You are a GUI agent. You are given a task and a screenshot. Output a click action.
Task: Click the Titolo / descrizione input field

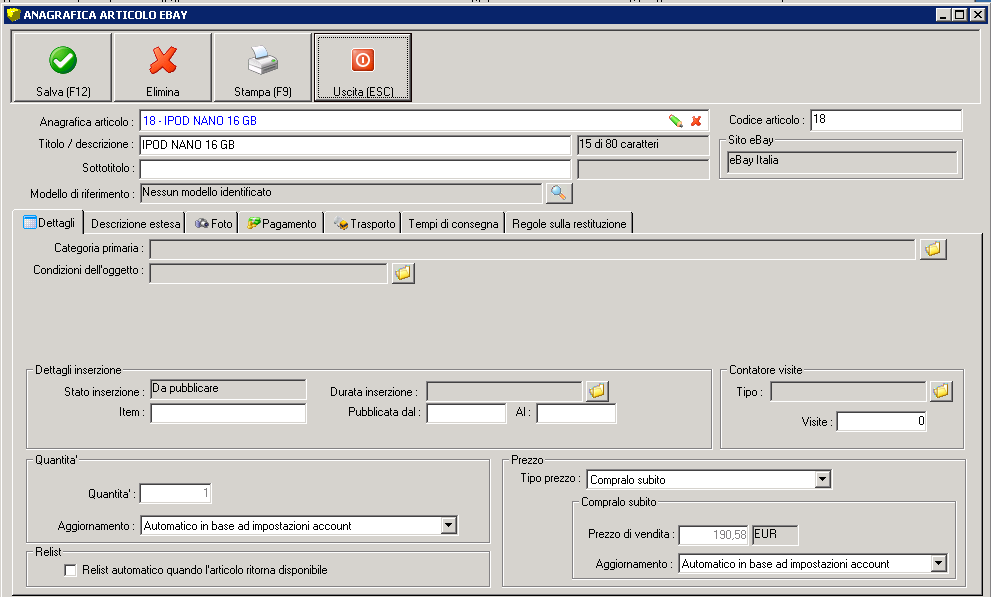pos(355,145)
